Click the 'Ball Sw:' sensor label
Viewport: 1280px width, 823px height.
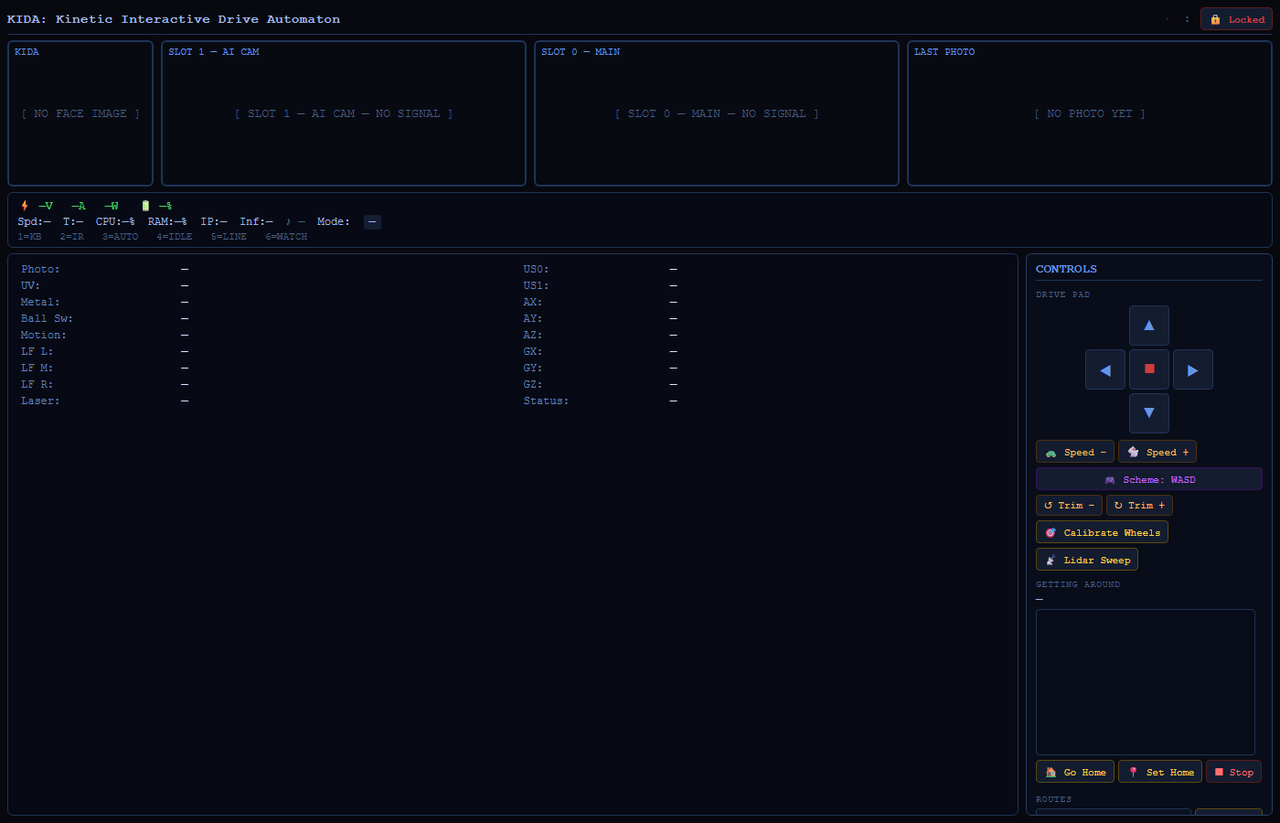click(x=47, y=318)
